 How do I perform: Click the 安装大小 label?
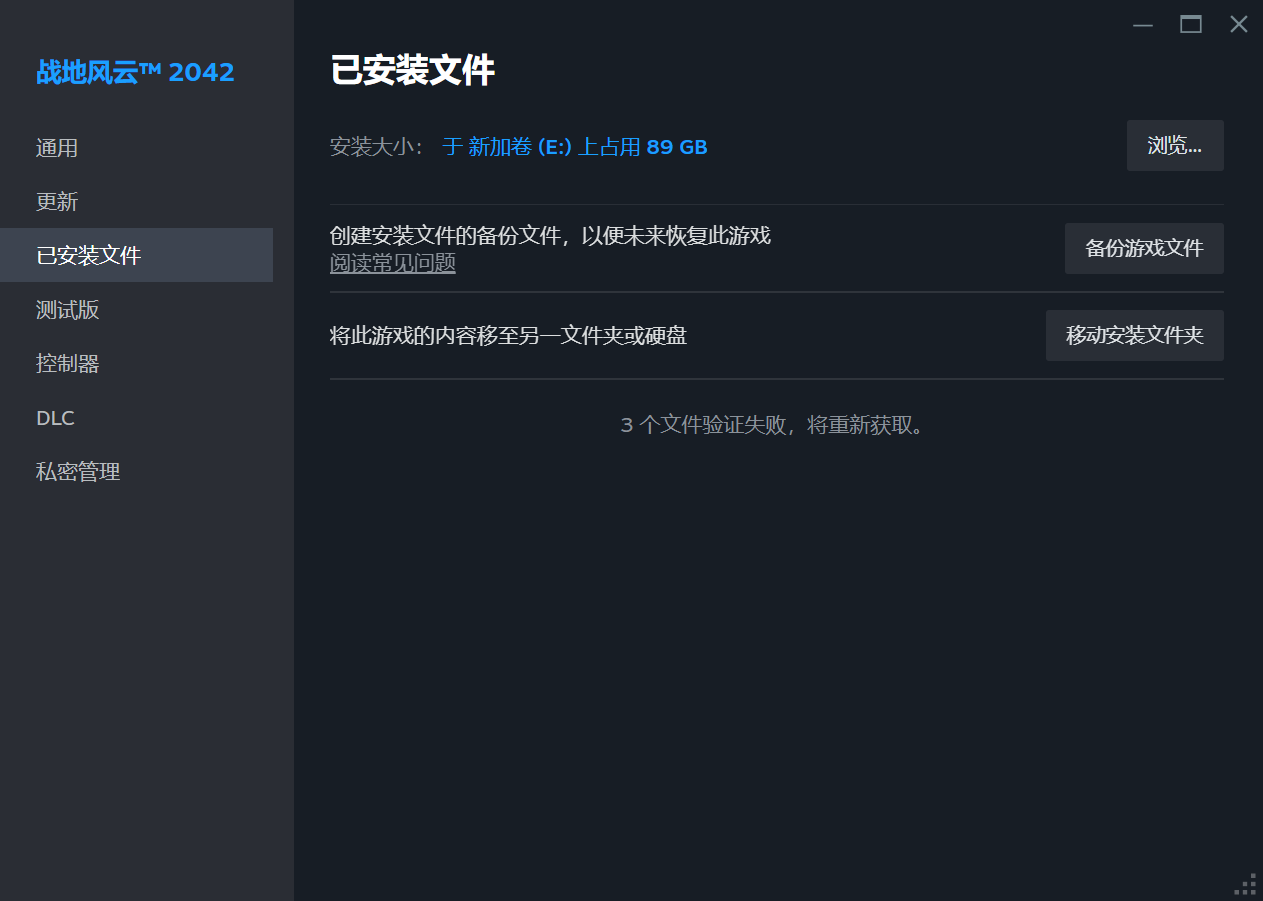[x=374, y=146]
